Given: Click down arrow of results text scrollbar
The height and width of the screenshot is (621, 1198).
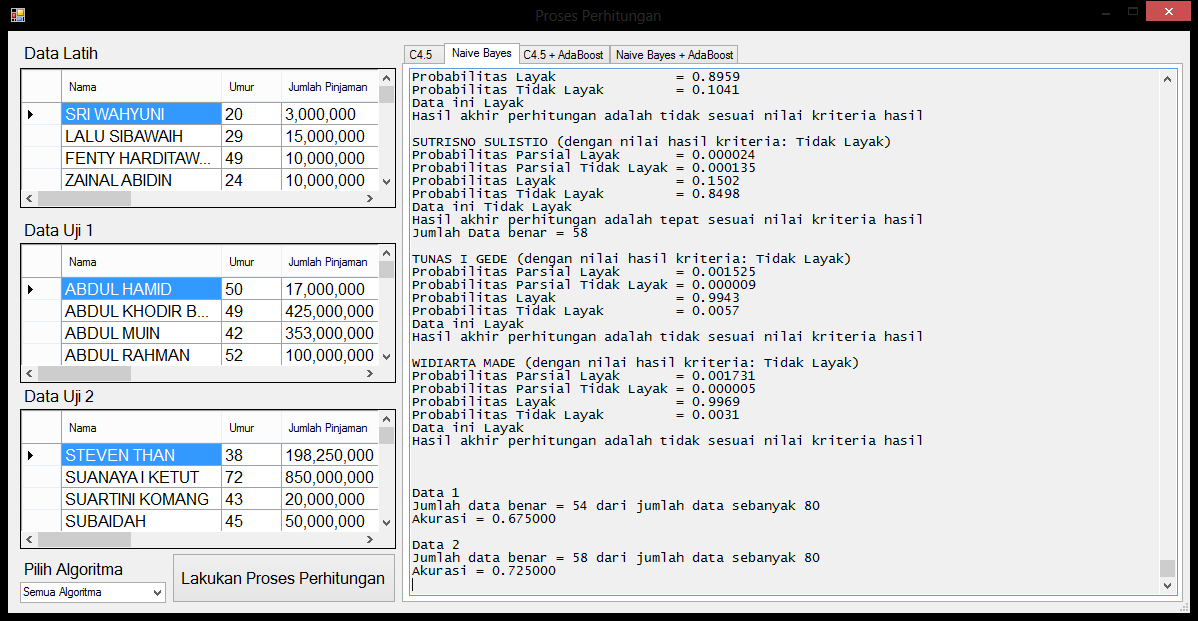Looking at the screenshot, I should click(x=1167, y=586).
